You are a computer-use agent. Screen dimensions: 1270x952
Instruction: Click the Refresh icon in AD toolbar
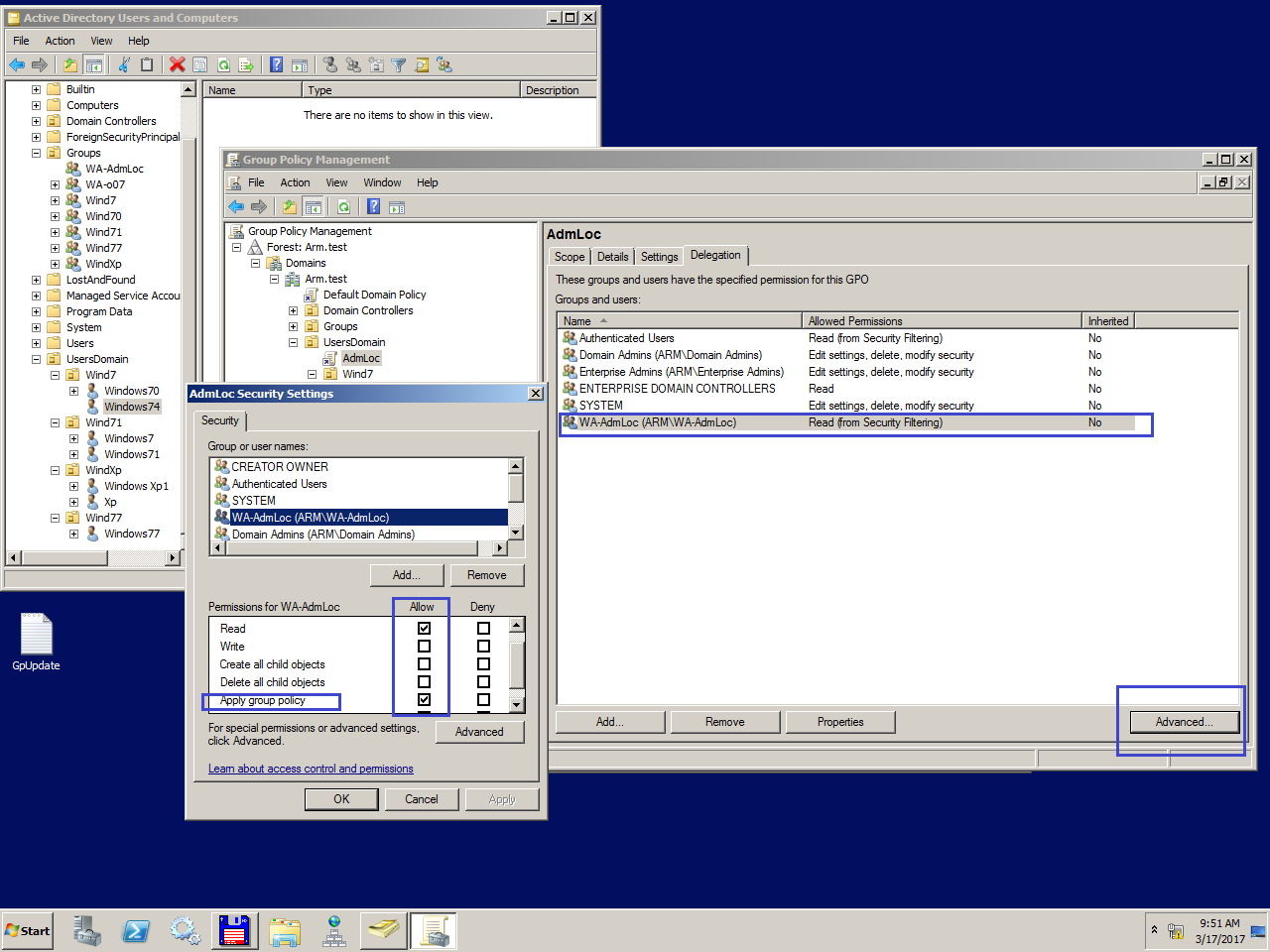tap(223, 64)
